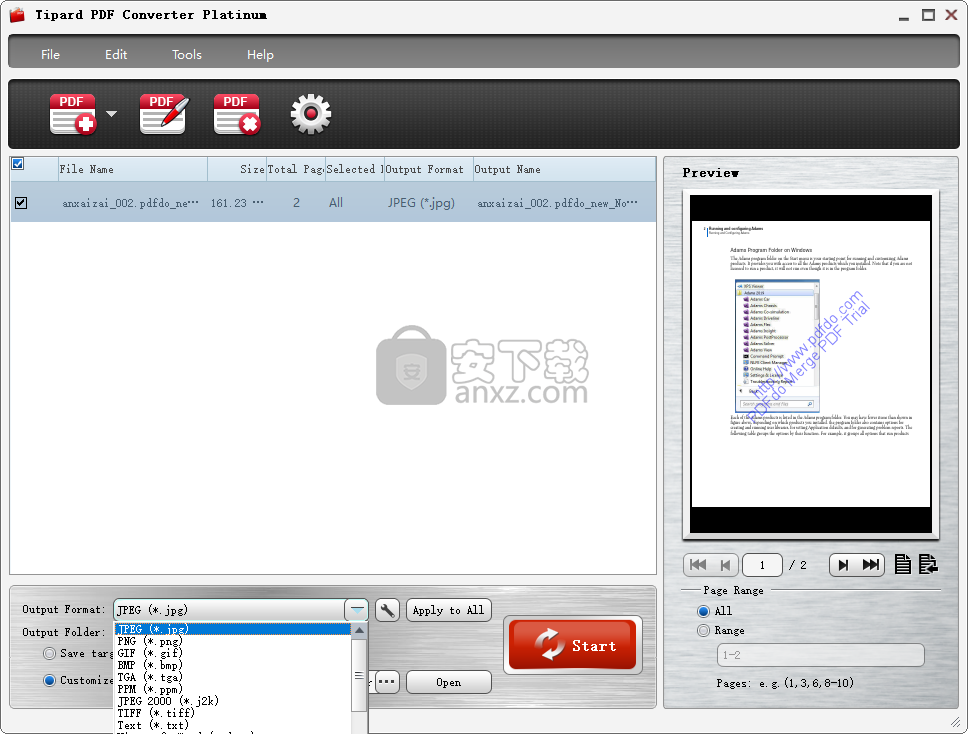This screenshot has width=968, height=734.
Task: Click the Output Format column header
Action: (x=428, y=169)
